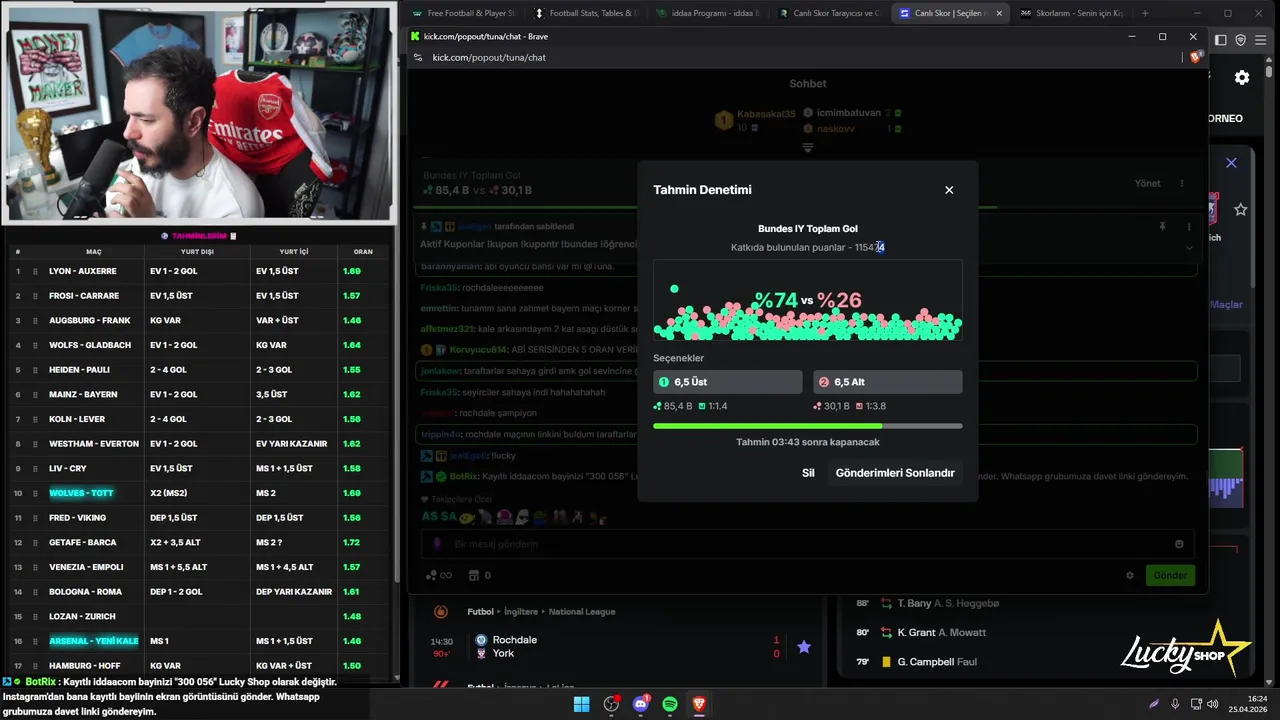The height and width of the screenshot is (720, 1280).
Task: Select the 6,5 Alt prediction option
Action: coord(888,382)
